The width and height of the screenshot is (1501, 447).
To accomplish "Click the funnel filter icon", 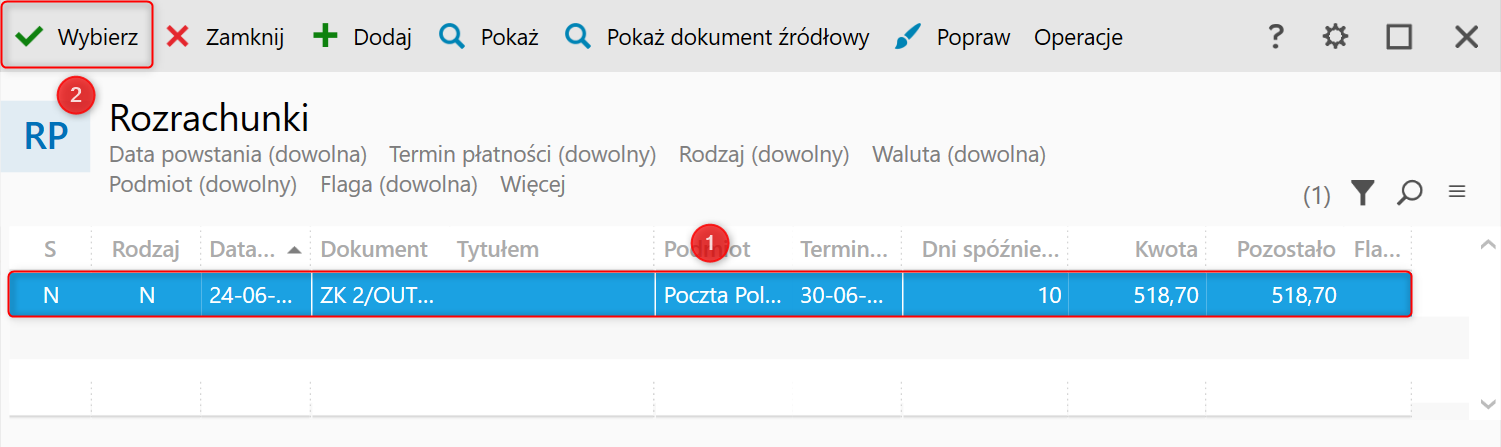I will (1362, 193).
